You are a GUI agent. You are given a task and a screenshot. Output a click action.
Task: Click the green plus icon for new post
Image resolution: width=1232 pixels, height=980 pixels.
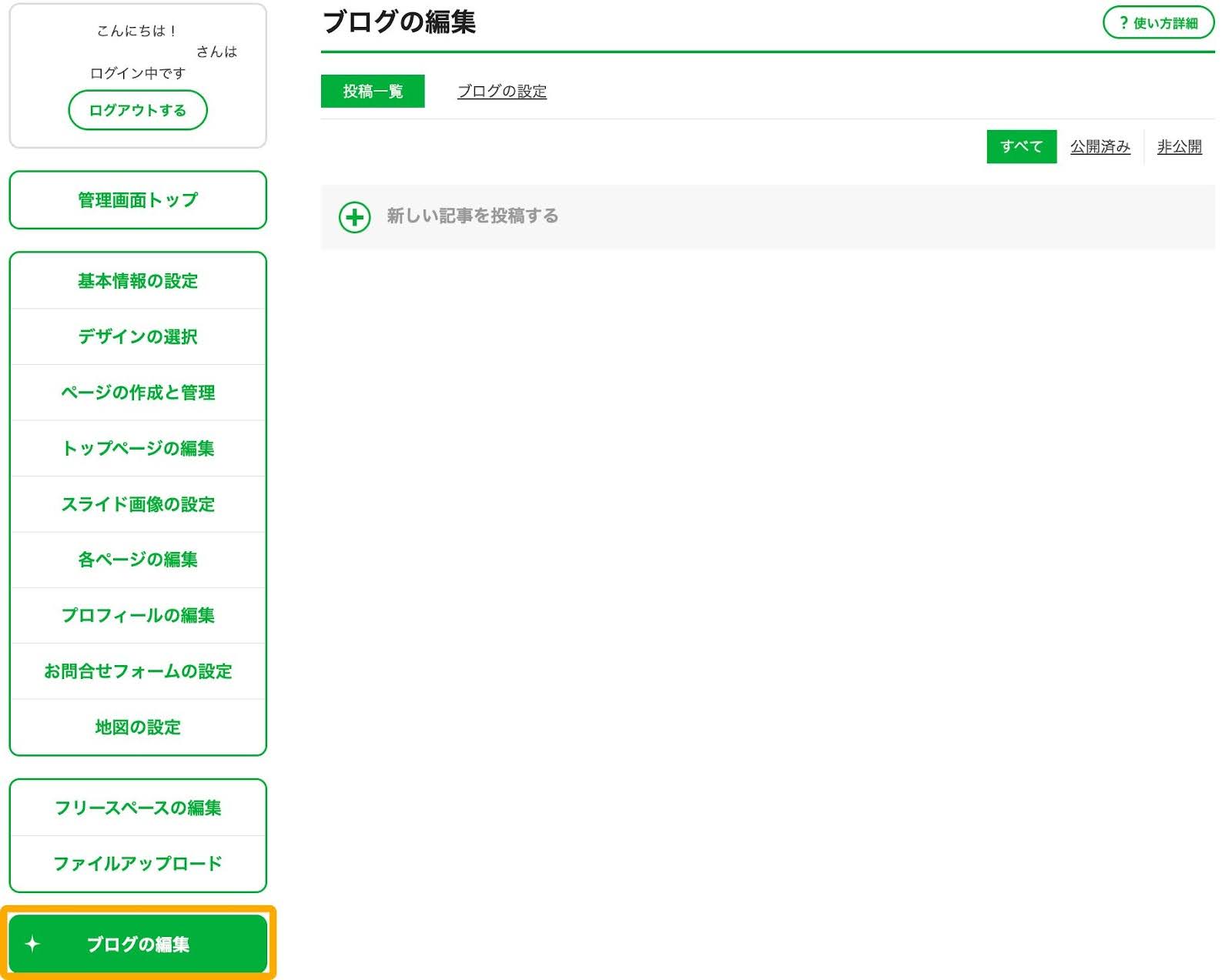[x=355, y=218]
